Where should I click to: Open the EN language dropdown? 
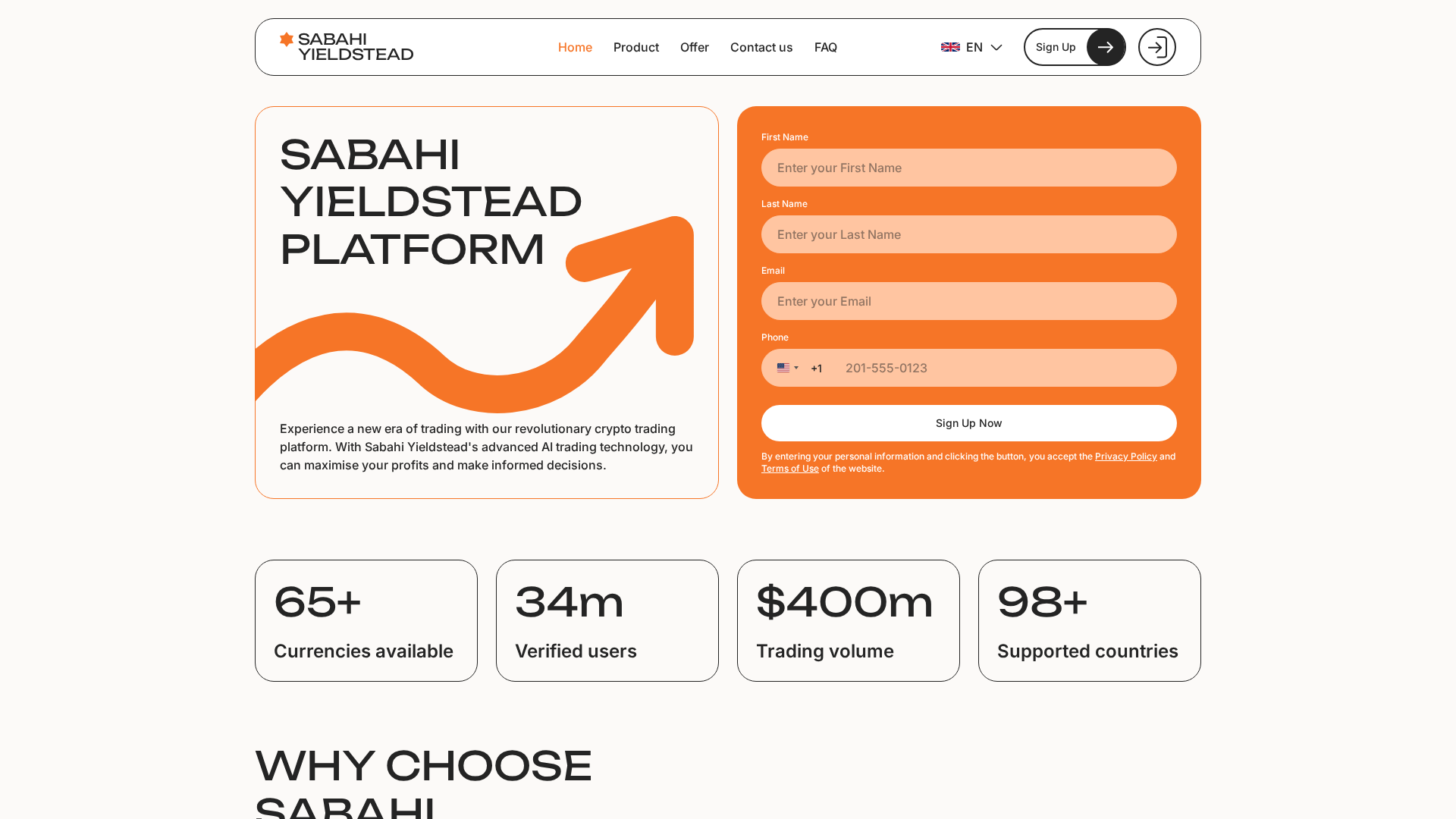974,47
